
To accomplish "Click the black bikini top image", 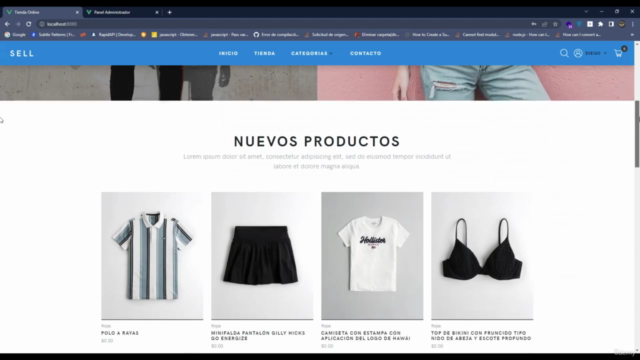I will pyautogui.click(x=482, y=256).
